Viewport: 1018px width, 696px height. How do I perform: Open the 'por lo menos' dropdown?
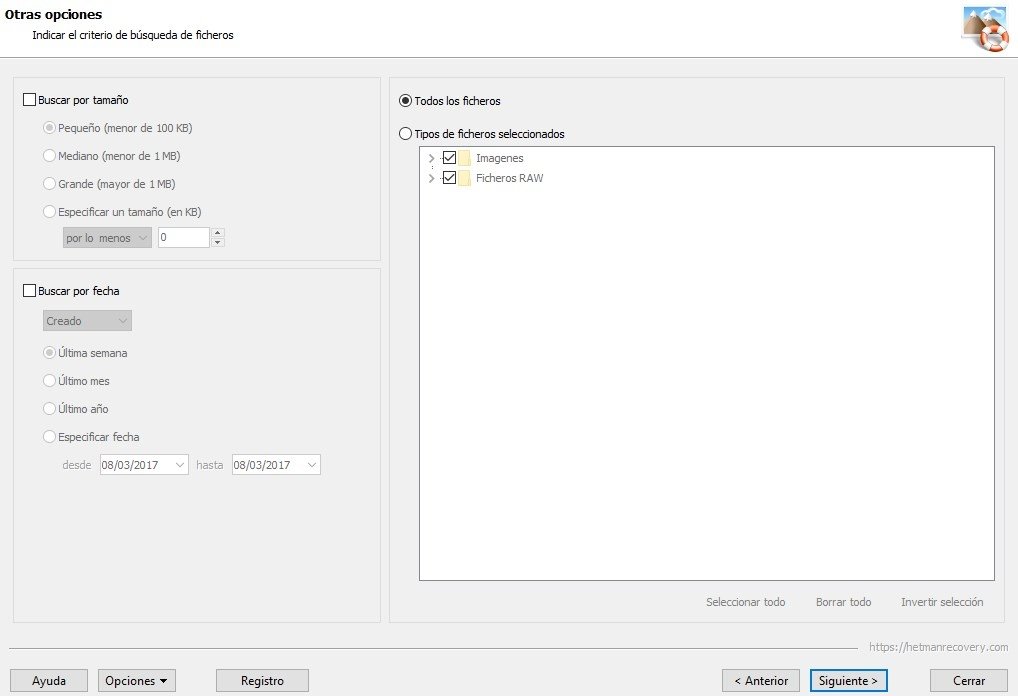click(107, 238)
